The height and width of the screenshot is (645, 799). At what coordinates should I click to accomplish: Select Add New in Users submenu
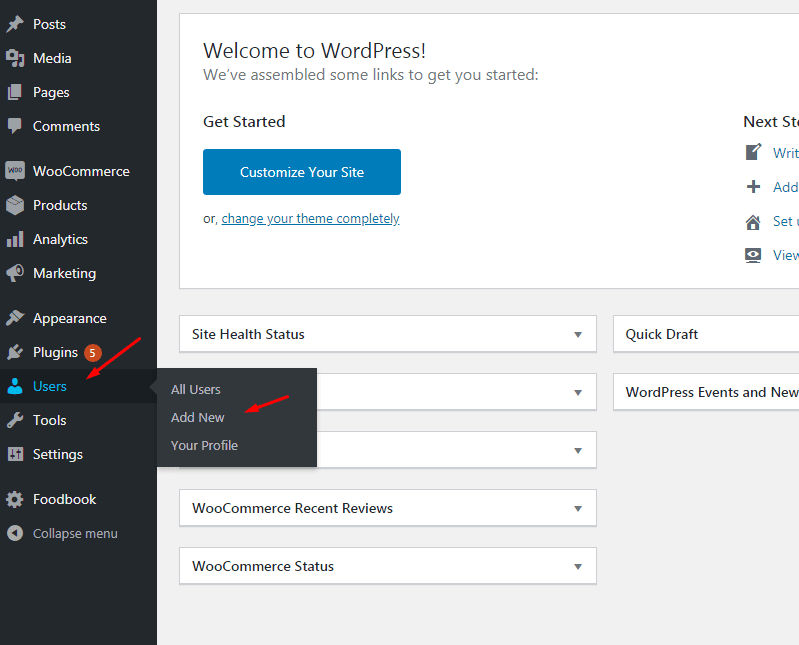coord(198,417)
